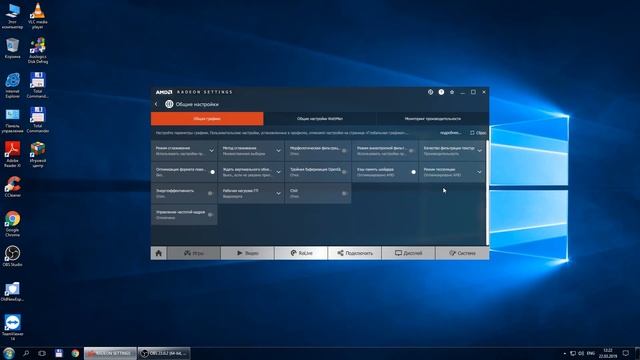
Task: Open the Дисплей section tab
Action: pos(409,253)
